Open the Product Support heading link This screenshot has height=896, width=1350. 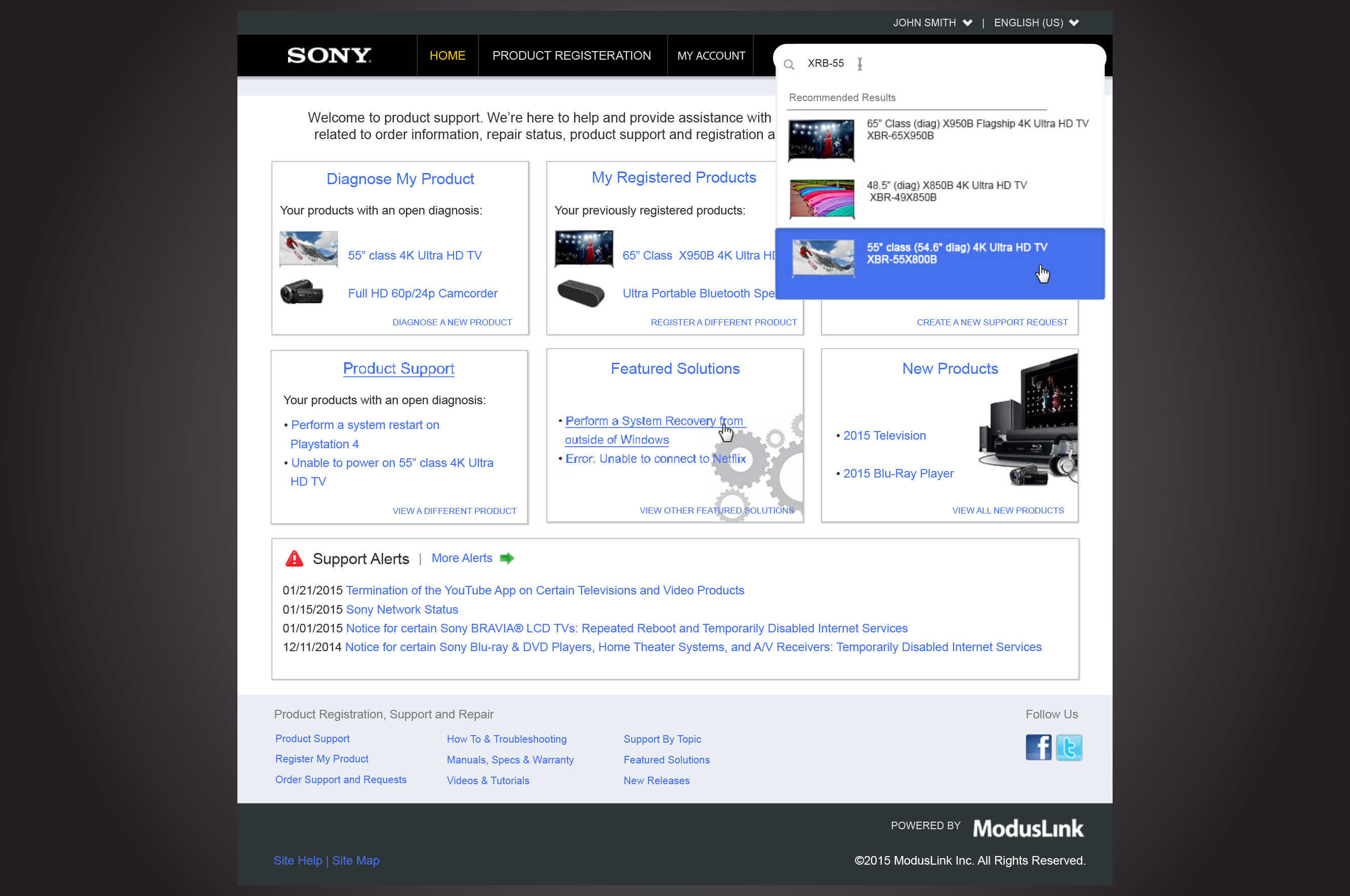(x=398, y=369)
